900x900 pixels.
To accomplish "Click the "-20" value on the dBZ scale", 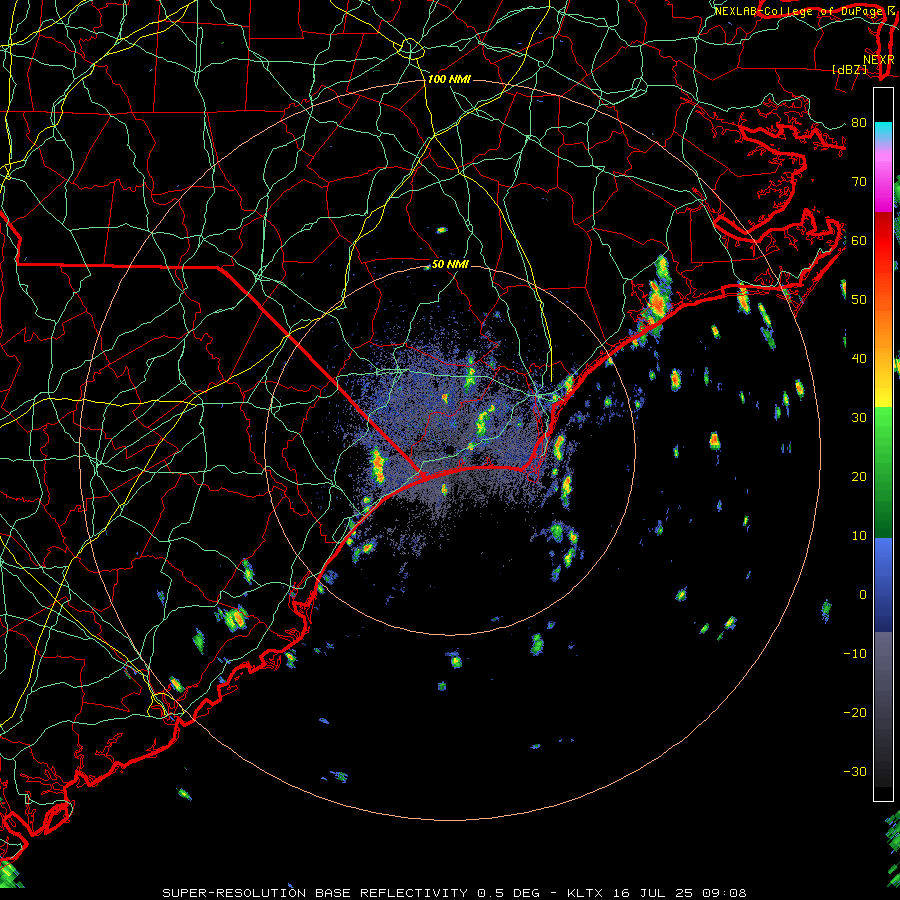I will [855, 713].
